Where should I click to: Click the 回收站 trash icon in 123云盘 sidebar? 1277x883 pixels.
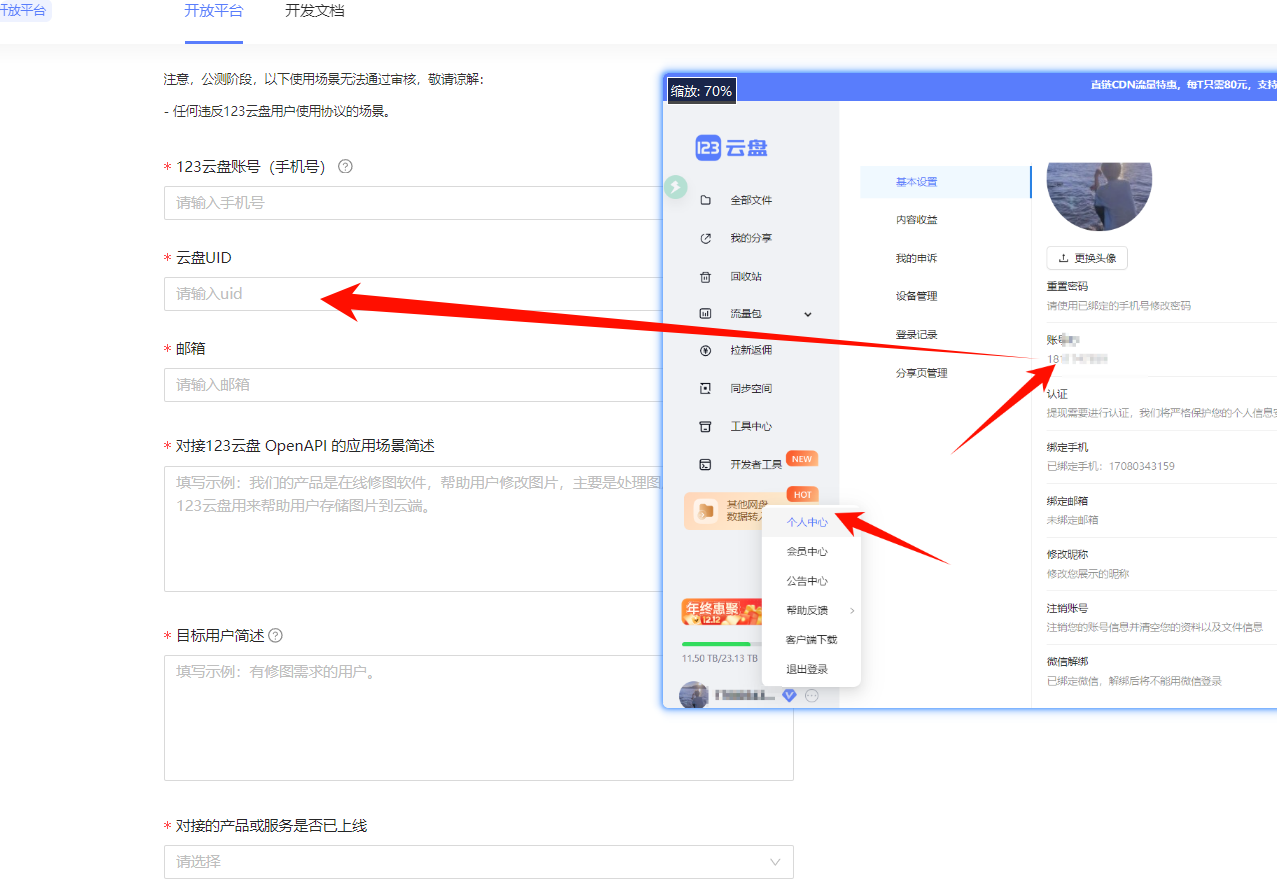point(705,276)
